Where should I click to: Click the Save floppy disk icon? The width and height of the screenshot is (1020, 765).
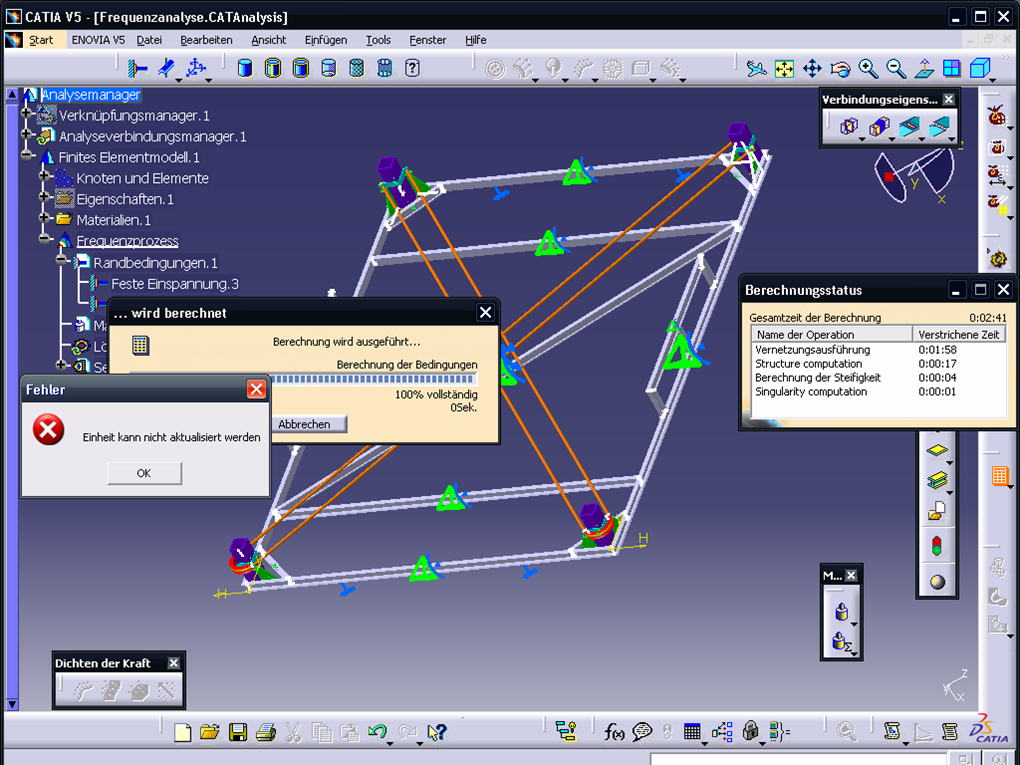point(237,732)
